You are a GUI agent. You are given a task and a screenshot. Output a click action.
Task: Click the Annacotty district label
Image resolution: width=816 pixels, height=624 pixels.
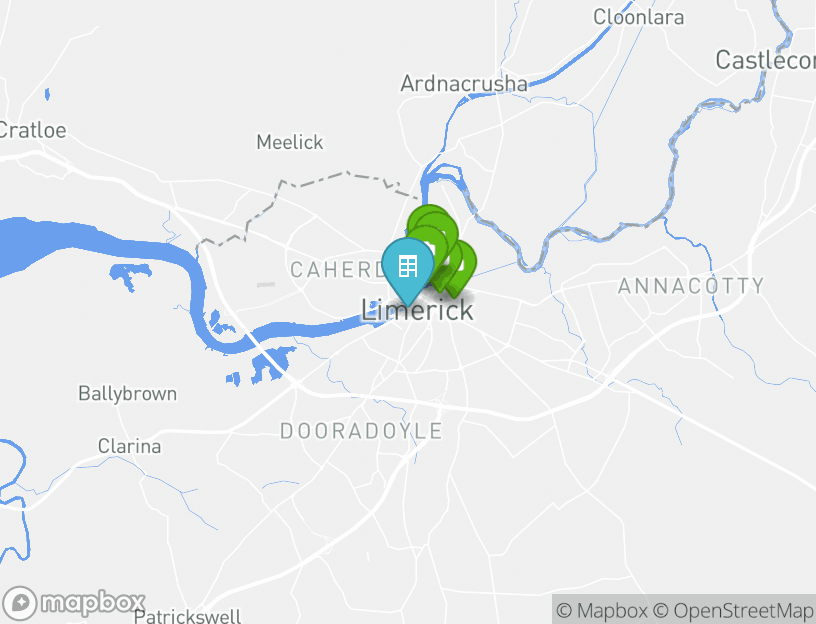(691, 286)
